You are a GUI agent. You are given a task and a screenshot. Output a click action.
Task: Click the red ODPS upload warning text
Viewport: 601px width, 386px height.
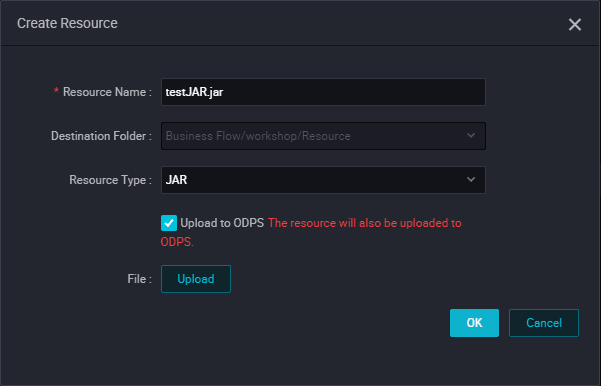(x=311, y=232)
